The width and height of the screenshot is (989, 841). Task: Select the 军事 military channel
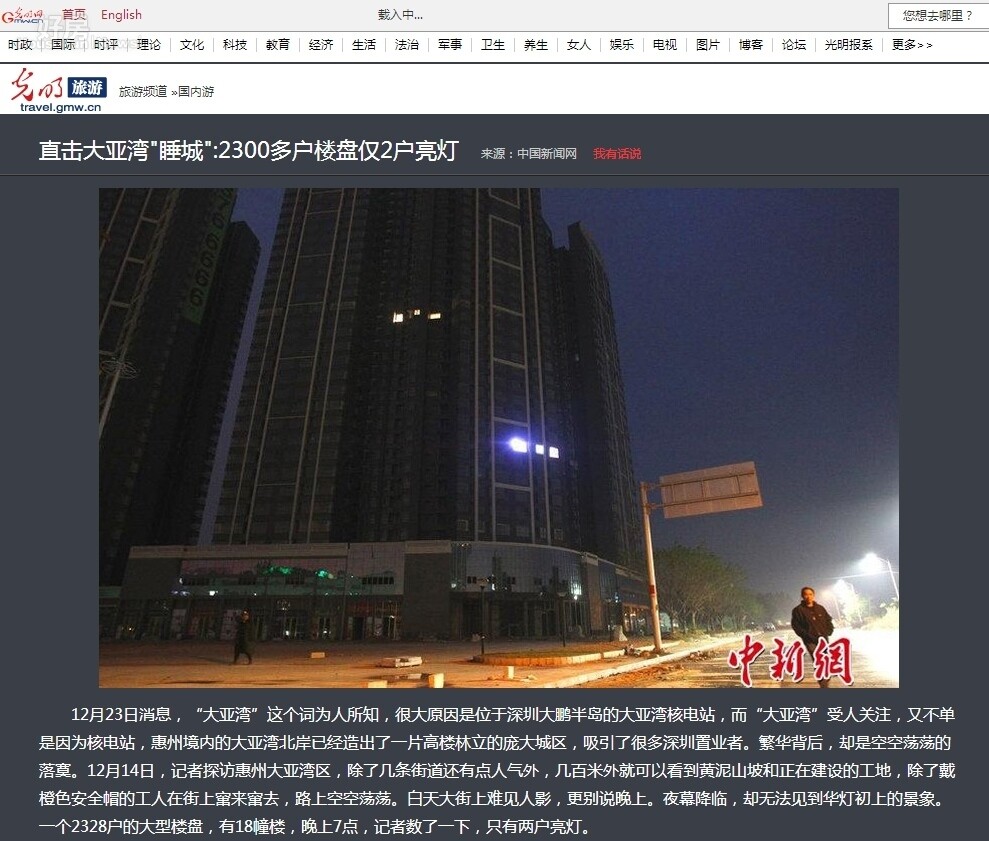pos(449,44)
